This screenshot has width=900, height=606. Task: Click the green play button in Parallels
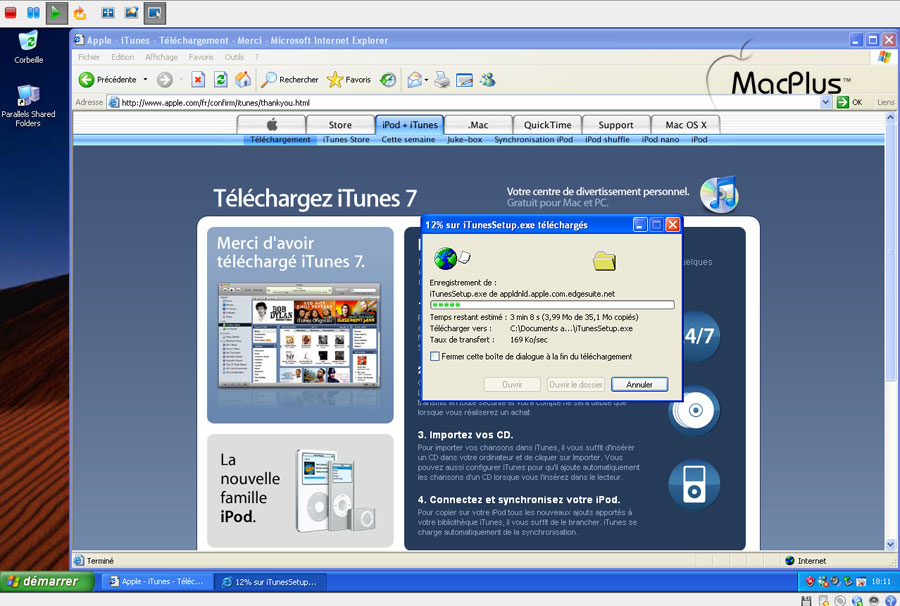56,13
